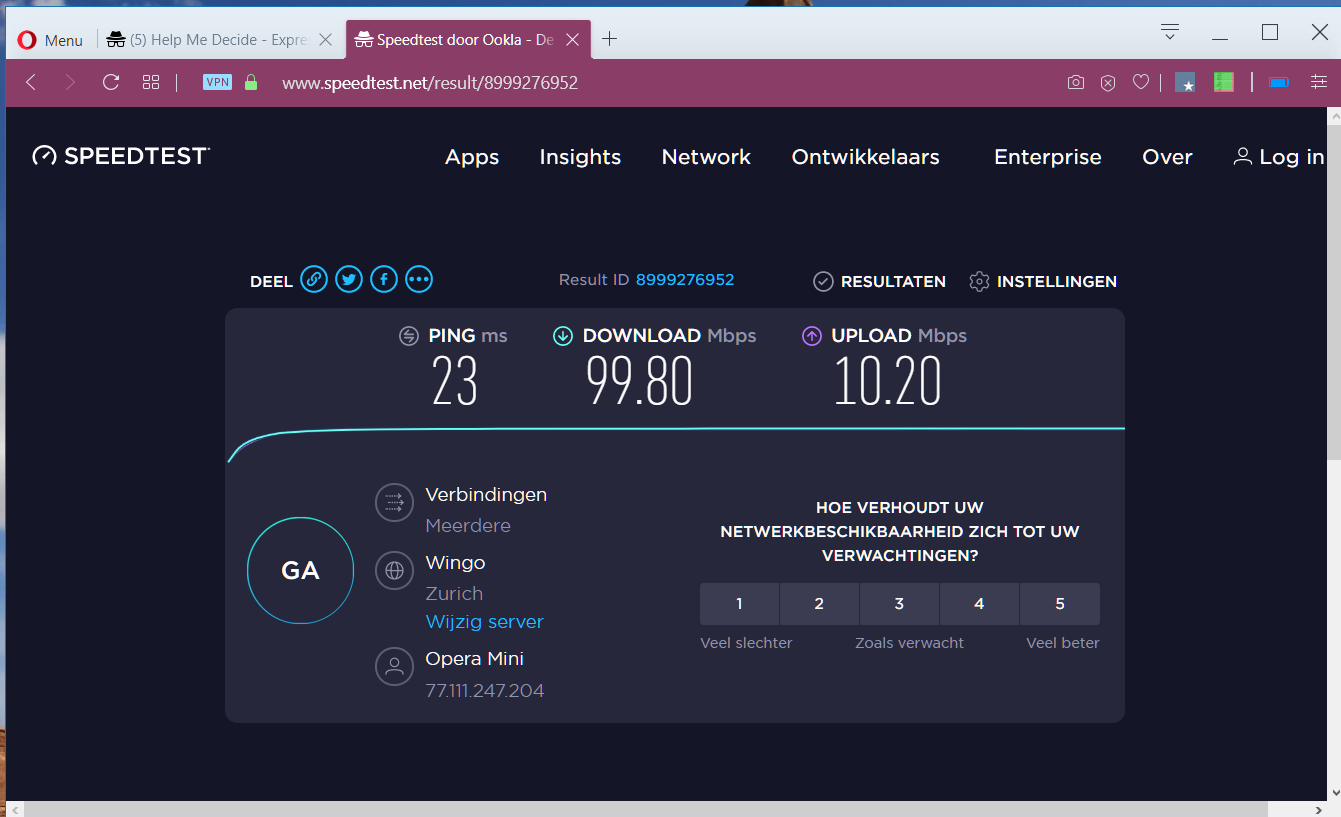The width and height of the screenshot is (1341, 817).
Task: Select rating 5 Veel beter
Action: (x=1060, y=604)
